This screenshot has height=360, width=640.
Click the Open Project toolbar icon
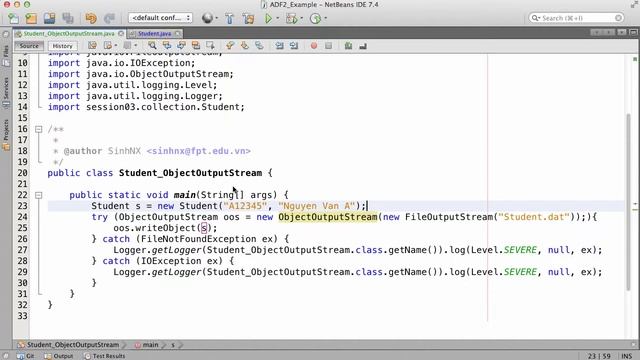49,18
